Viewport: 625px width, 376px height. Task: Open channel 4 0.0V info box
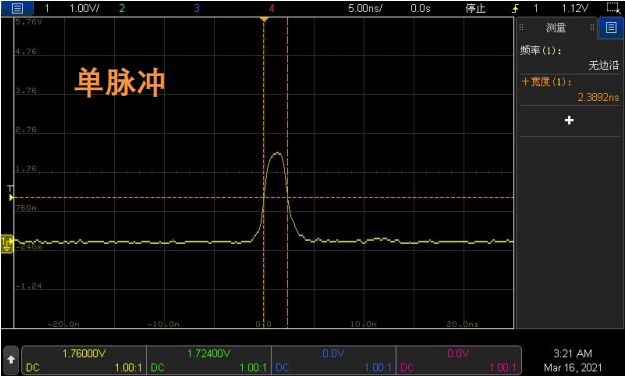pos(458,360)
